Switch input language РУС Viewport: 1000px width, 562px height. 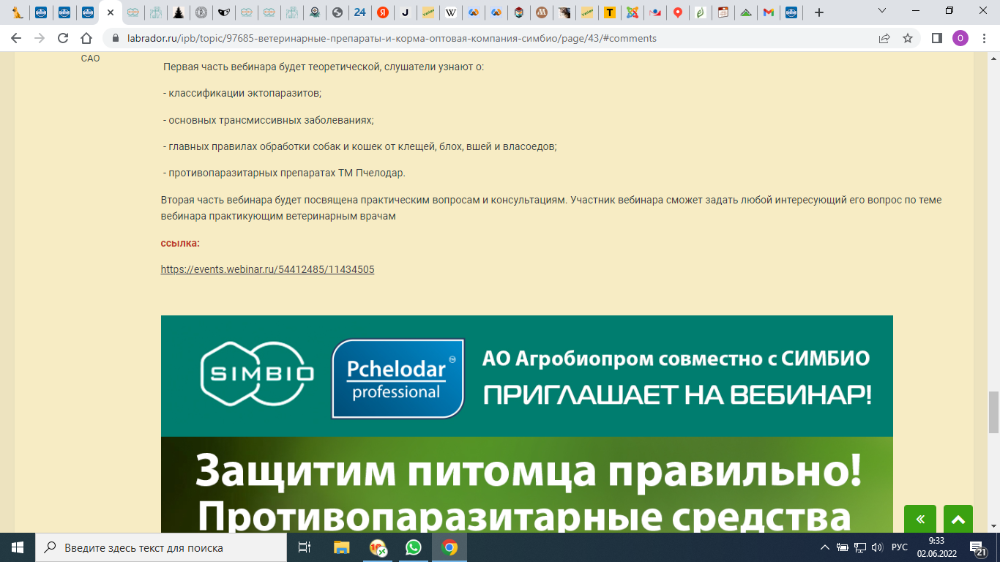pos(899,547)
